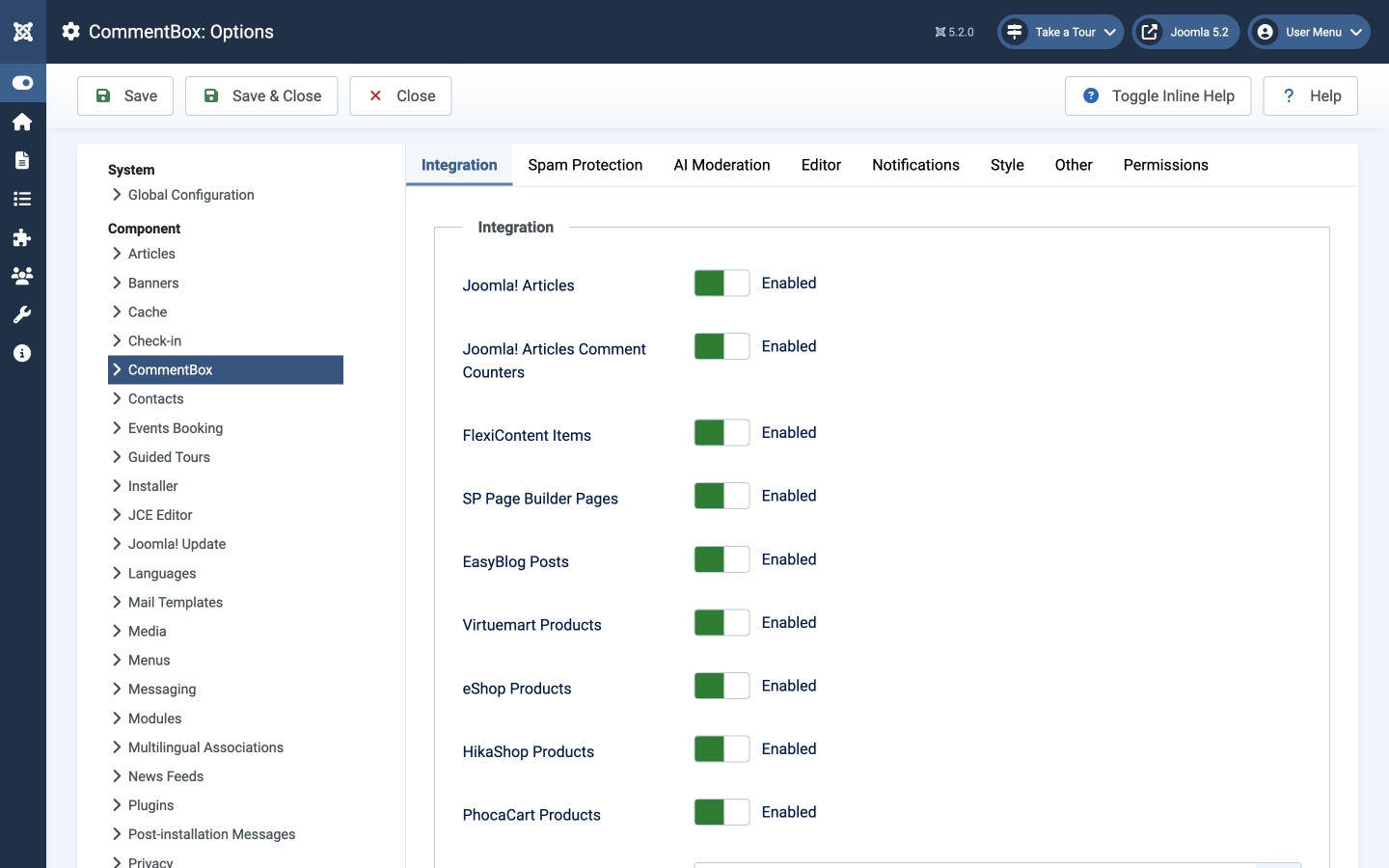Open the Components puzzle sidebar icon

(22, 237)
